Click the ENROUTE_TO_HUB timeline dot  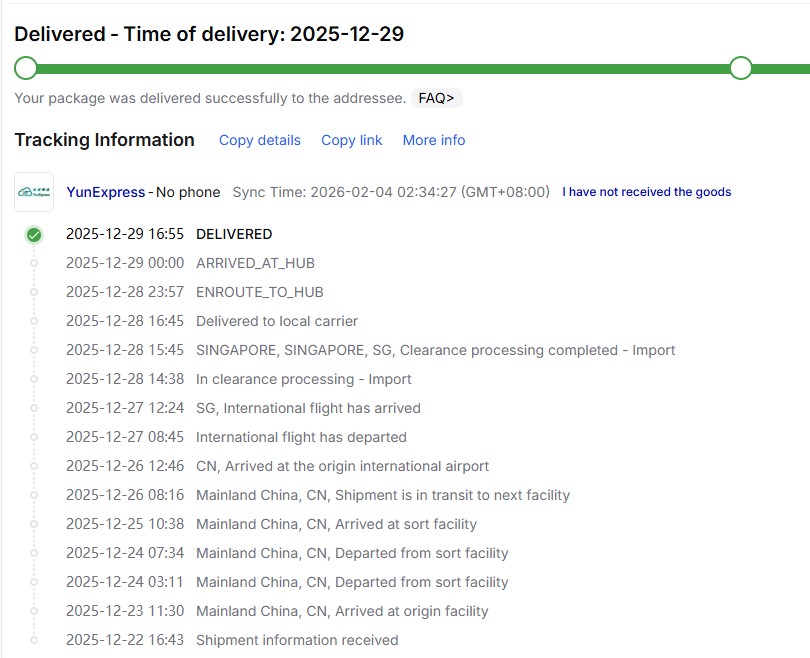click(x=34, y=292)
